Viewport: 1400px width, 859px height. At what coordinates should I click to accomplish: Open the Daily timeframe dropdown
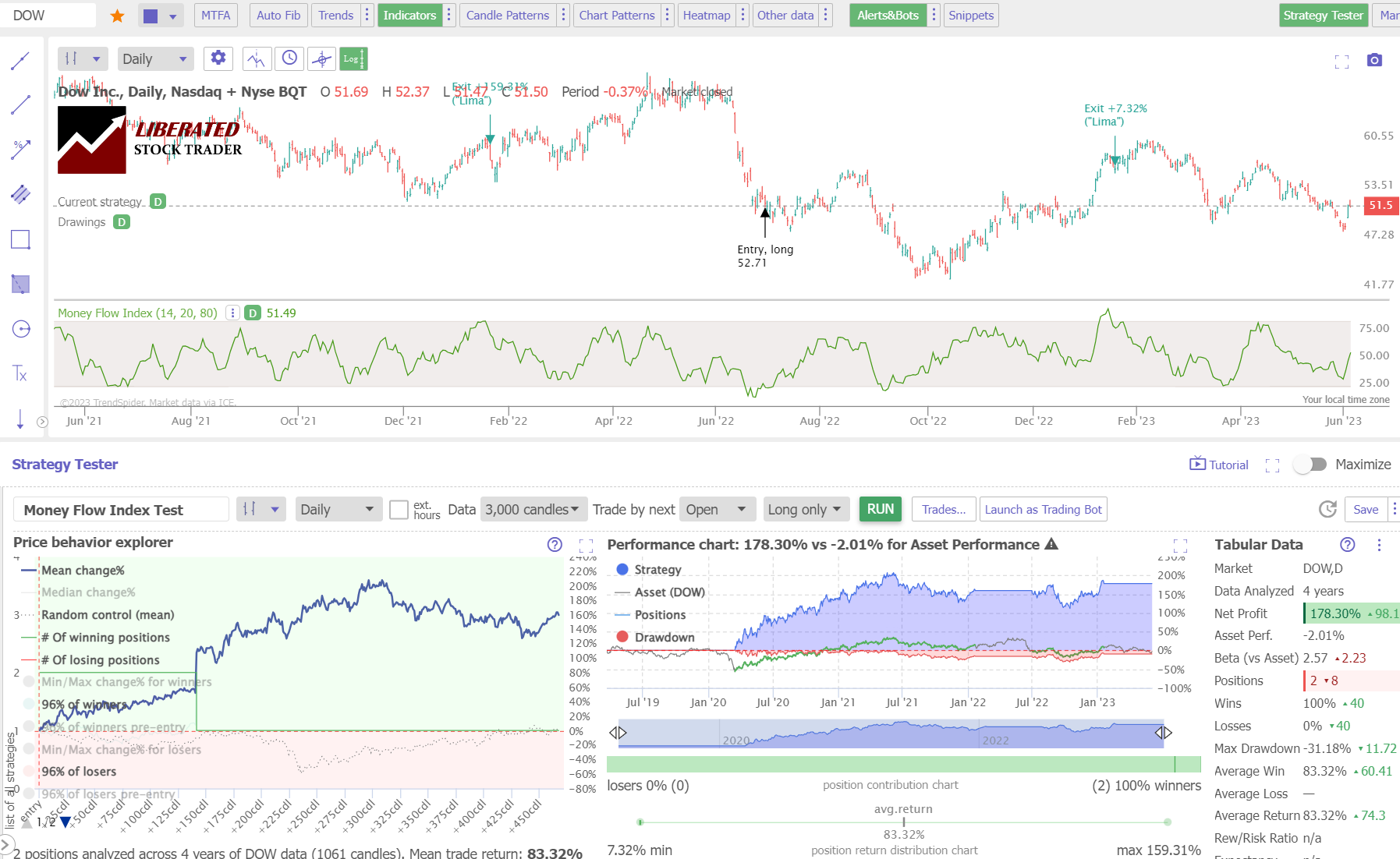(155, 58)
